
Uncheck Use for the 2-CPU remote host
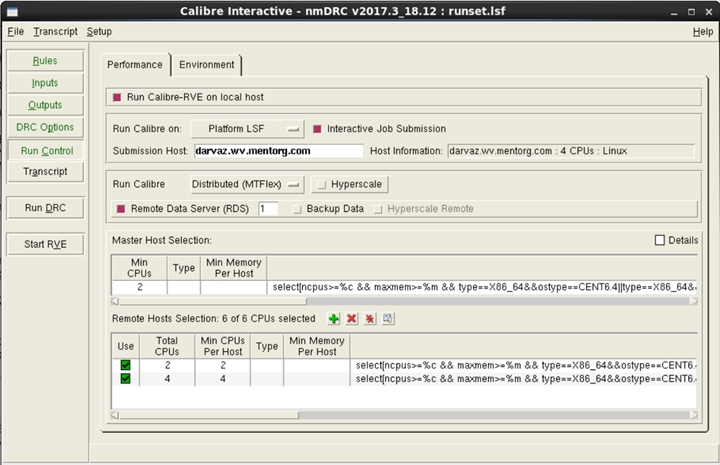(x=125, y=365)
